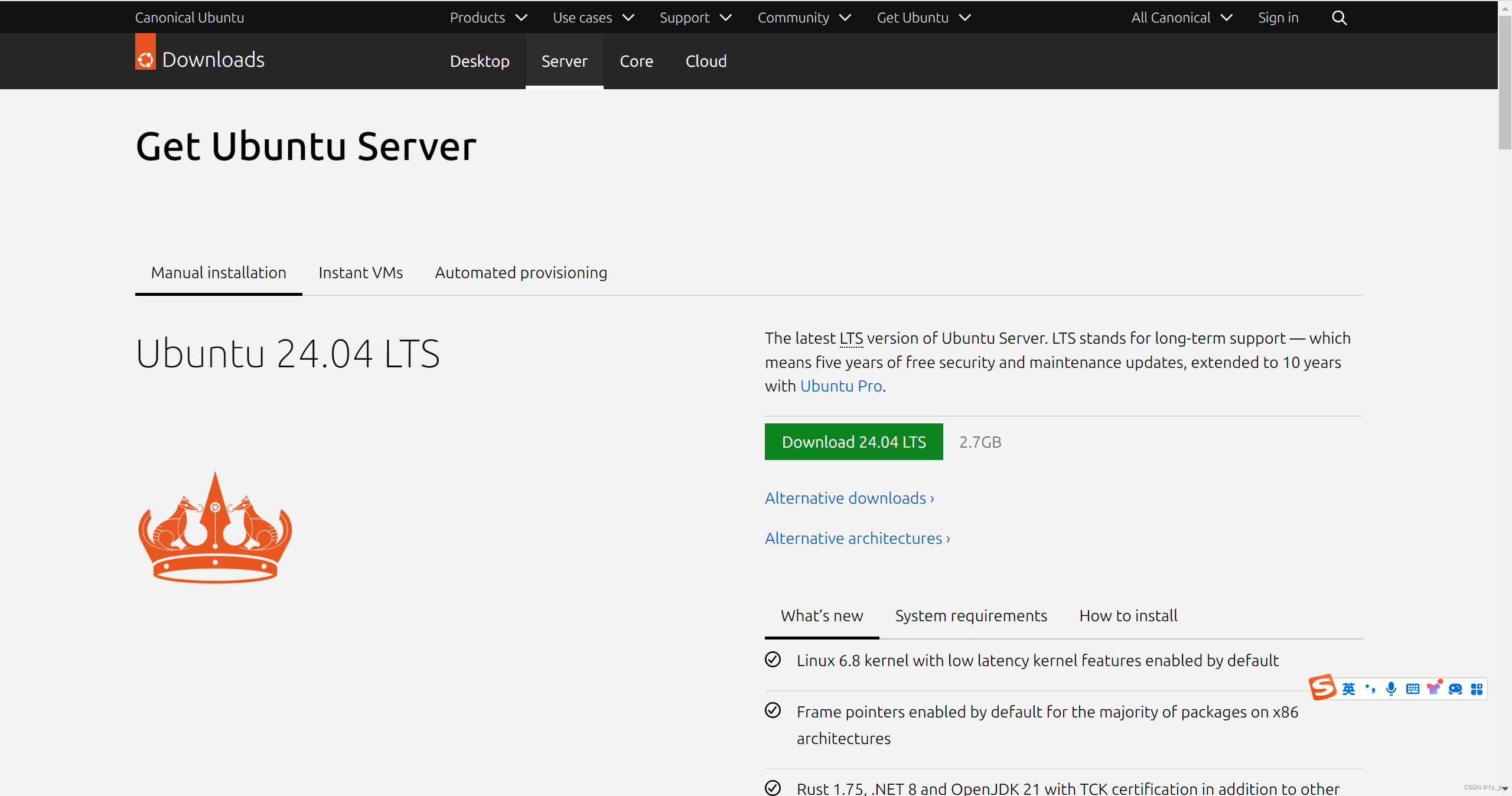The image size is (1512, 796).
Task: Expand the Use cases menu
Action: coord(593,18)
